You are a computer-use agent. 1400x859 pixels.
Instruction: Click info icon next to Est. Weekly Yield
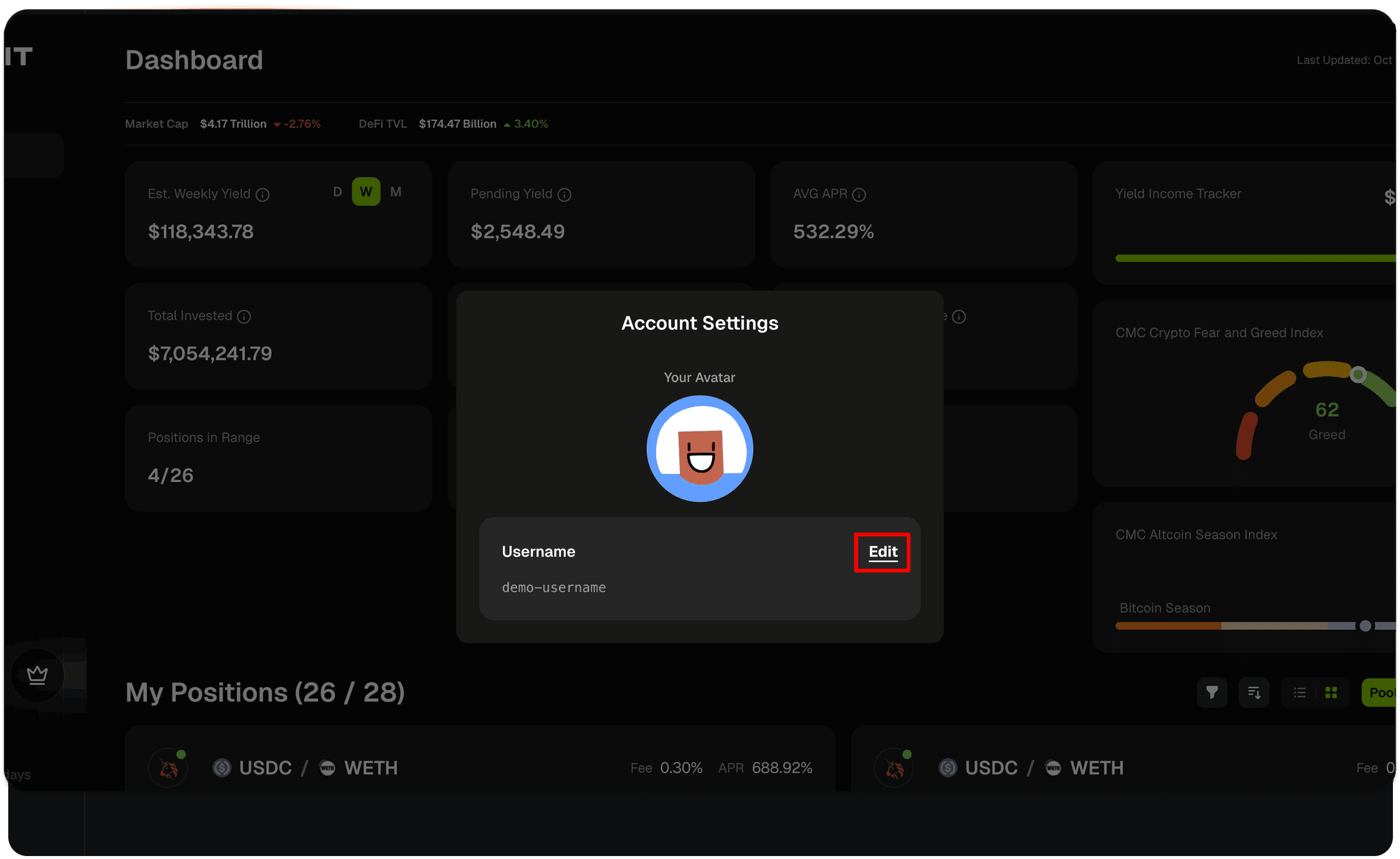pos(262,194)
